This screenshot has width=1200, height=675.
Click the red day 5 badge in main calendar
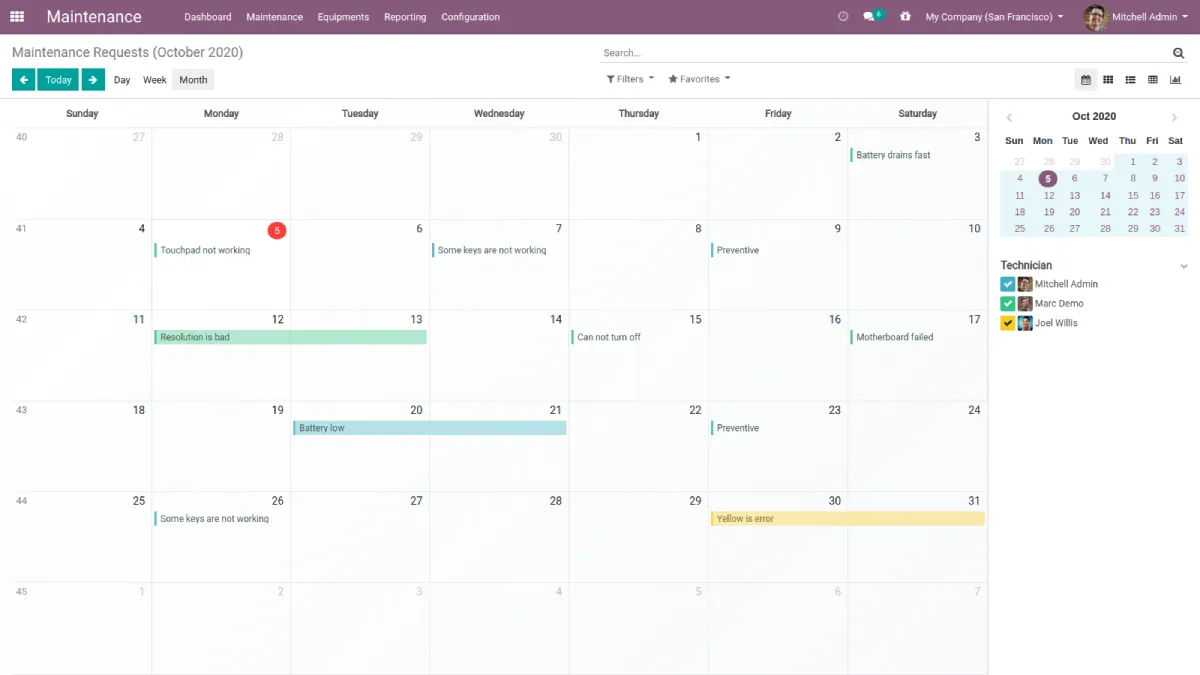coord(277,231)
